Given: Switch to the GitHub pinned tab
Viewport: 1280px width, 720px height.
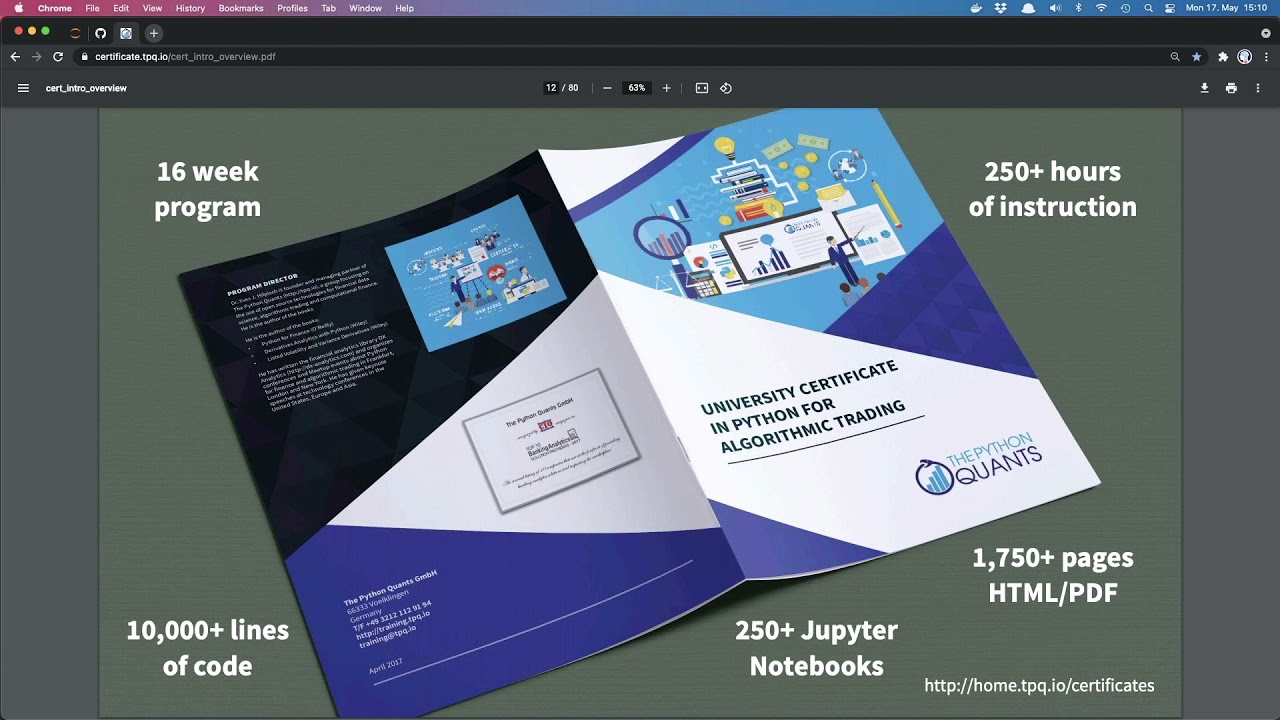Looking at the screenshot, I should (x=100, y=33).
